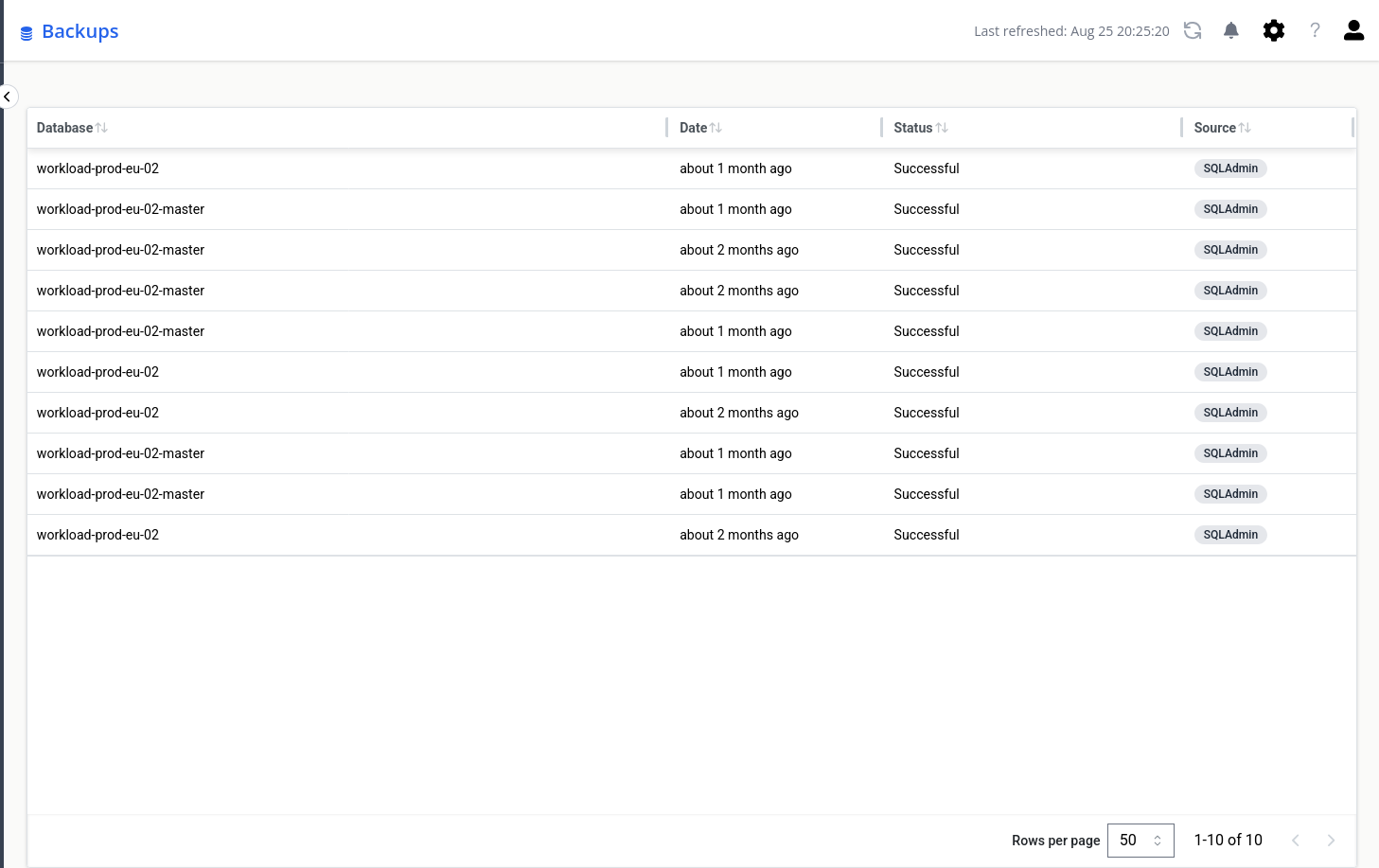Click the Status column header
Screen dimensions: 1379x868
[x=912, y=128]
